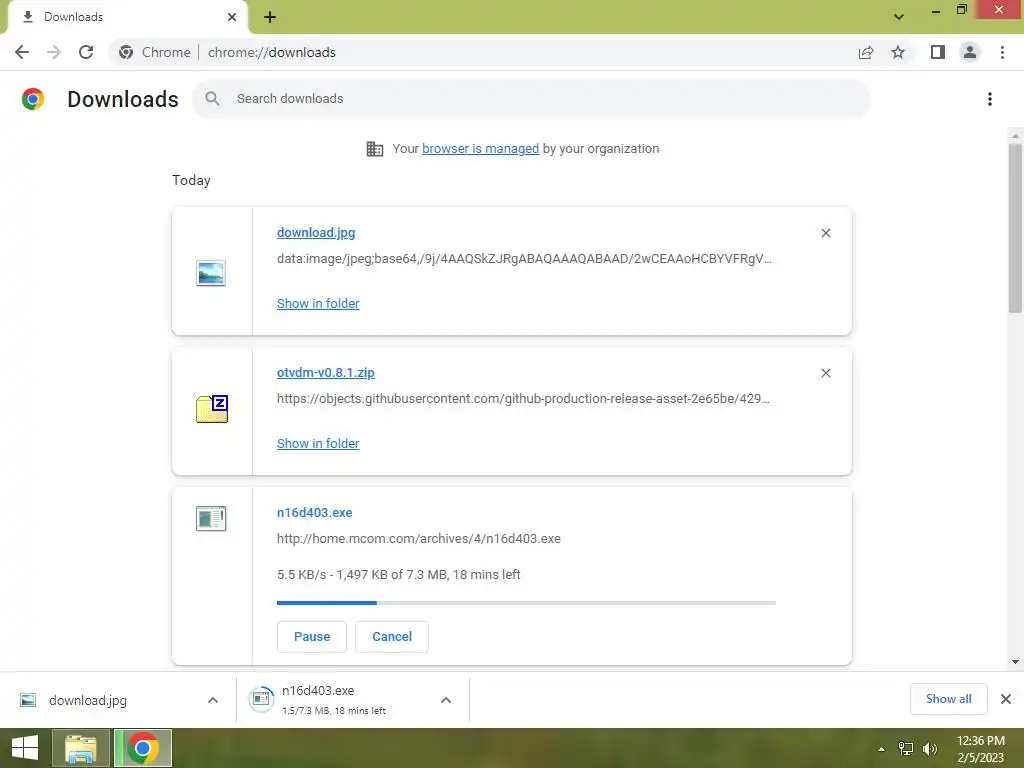Bookmark this tab with the star icon

coord(898,52)
